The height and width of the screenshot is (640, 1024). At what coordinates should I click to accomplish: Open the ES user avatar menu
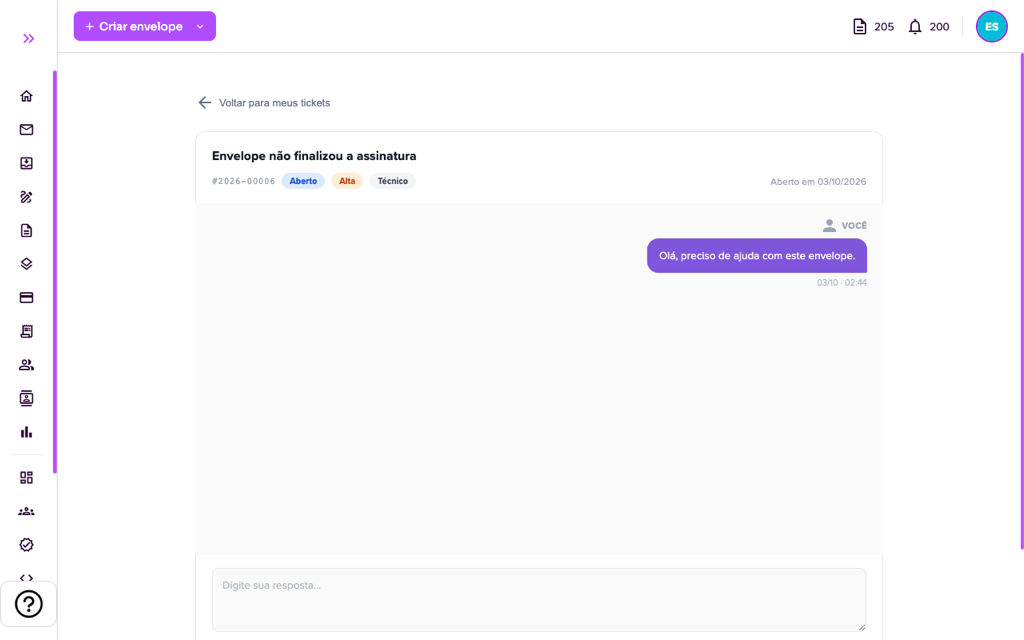(991, 27)
